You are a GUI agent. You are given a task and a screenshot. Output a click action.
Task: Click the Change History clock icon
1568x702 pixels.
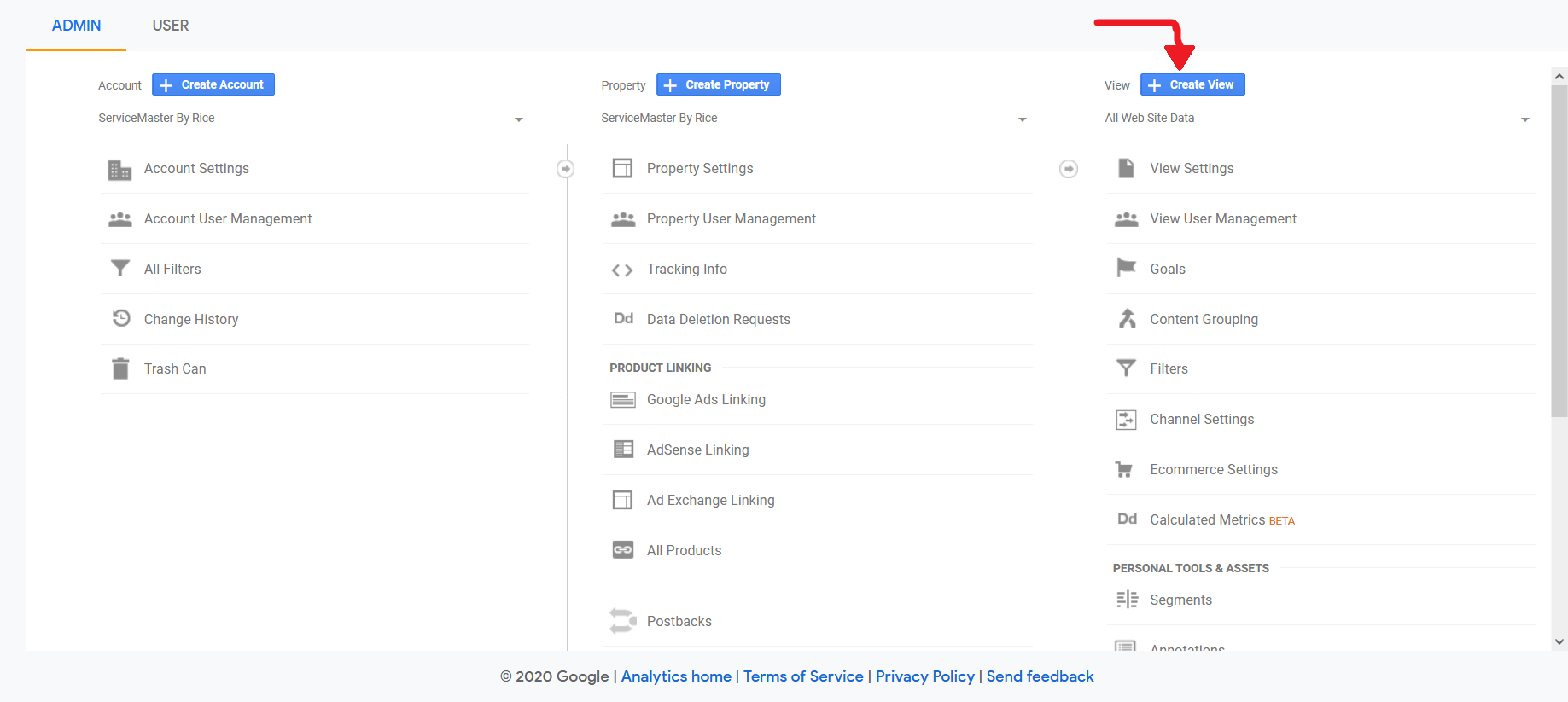tap(121, 318)
